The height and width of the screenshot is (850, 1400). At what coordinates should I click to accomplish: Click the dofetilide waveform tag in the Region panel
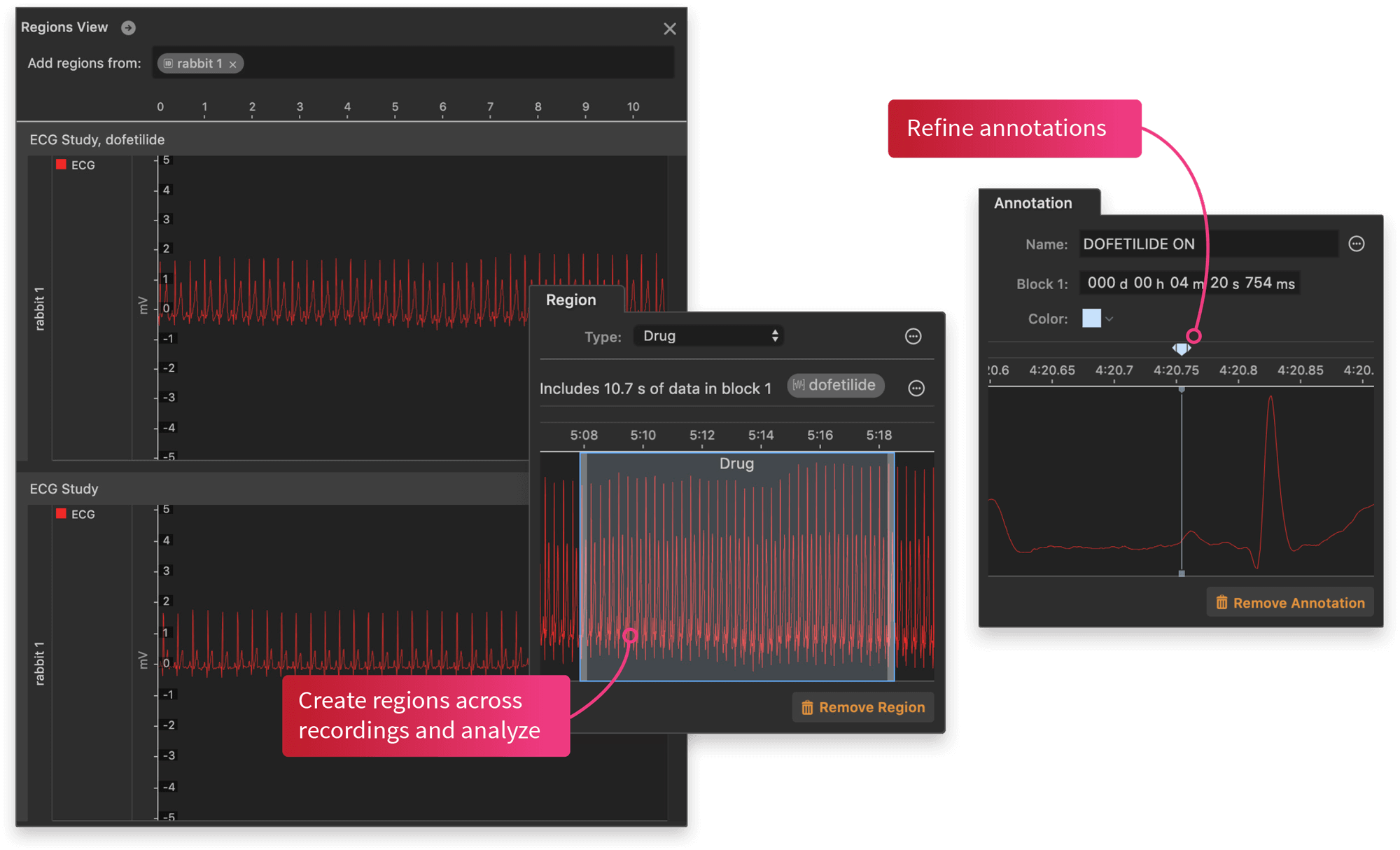[835, 386]
